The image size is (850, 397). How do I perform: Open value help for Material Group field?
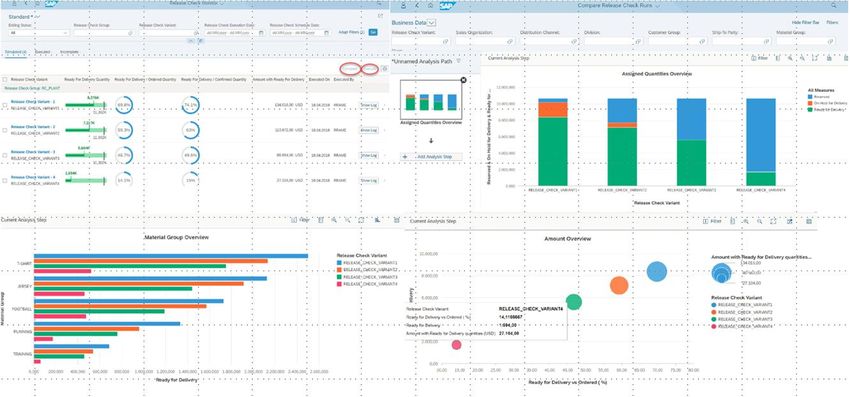click(830, 41)
